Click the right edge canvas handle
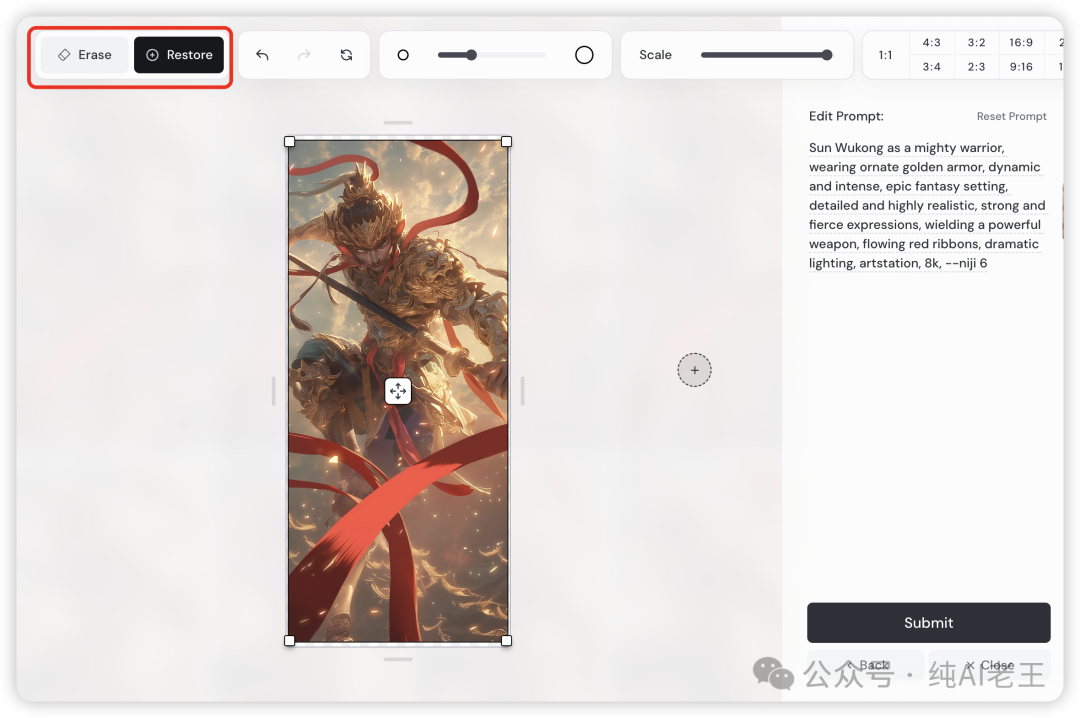The image size is (1080, 718). coord(523,391)
